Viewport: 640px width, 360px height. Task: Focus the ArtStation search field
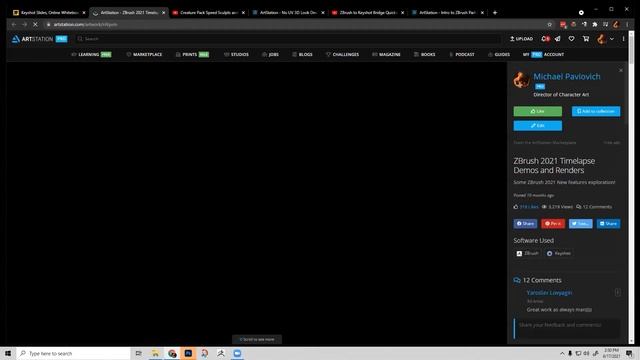(x=288, y=39)
